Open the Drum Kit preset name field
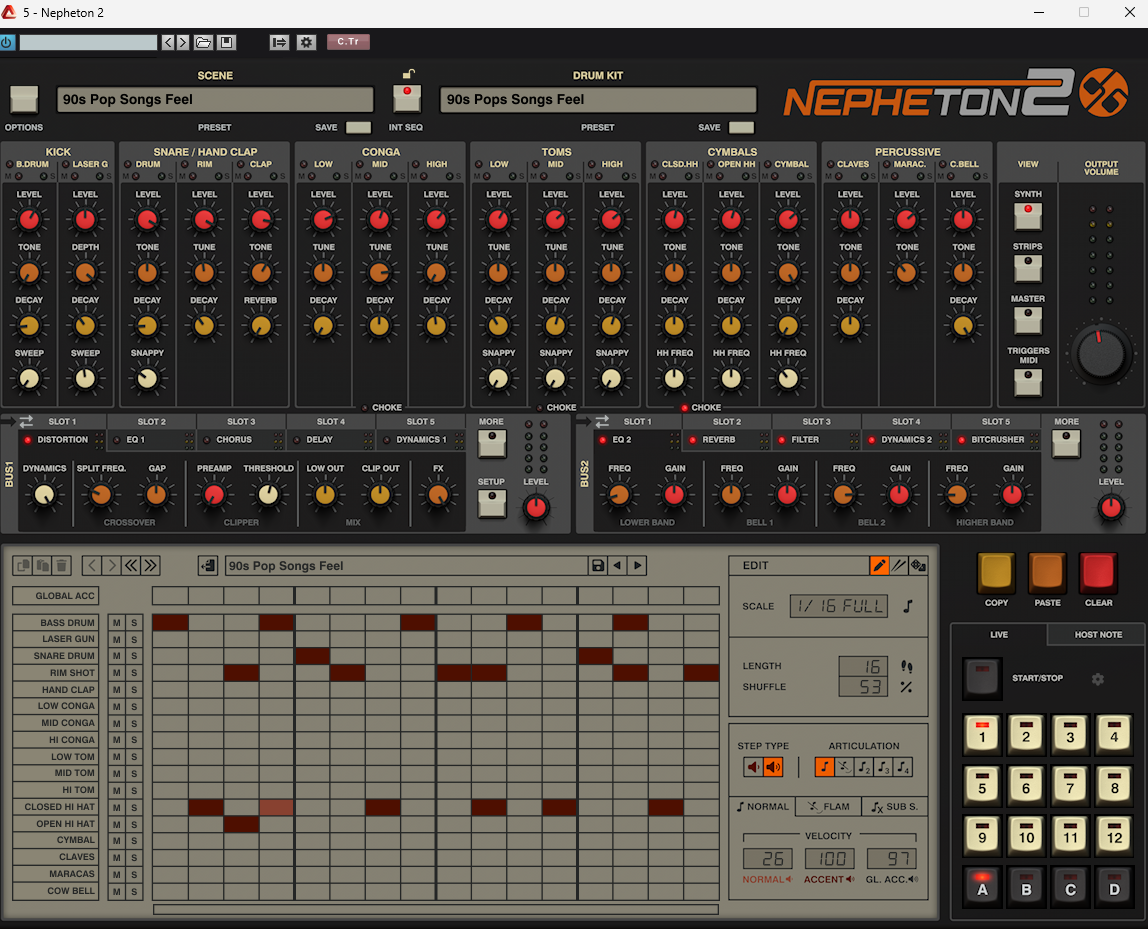 click(x=598, y=100)
